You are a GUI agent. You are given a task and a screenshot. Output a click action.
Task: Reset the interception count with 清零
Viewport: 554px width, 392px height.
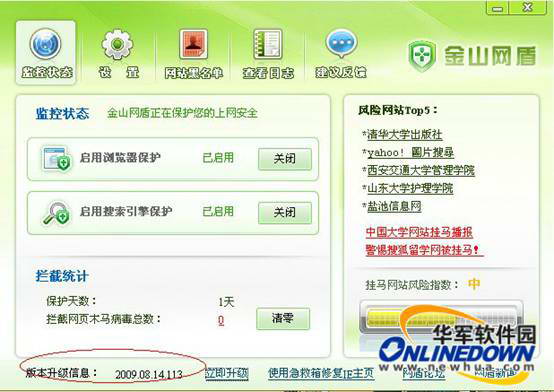tap(283, 318)
